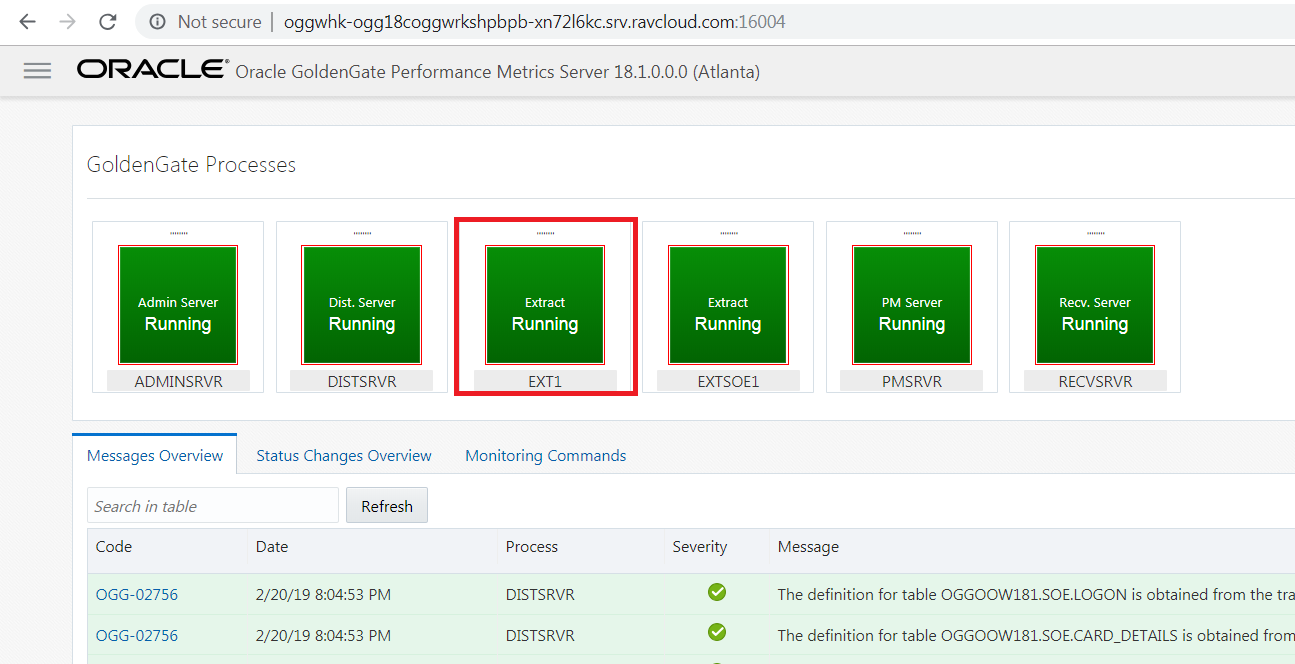This screenshot has height=664, width=1295.
Task: Click the date in the CARD_DETAILS row
Action: [x=323, y=635]
